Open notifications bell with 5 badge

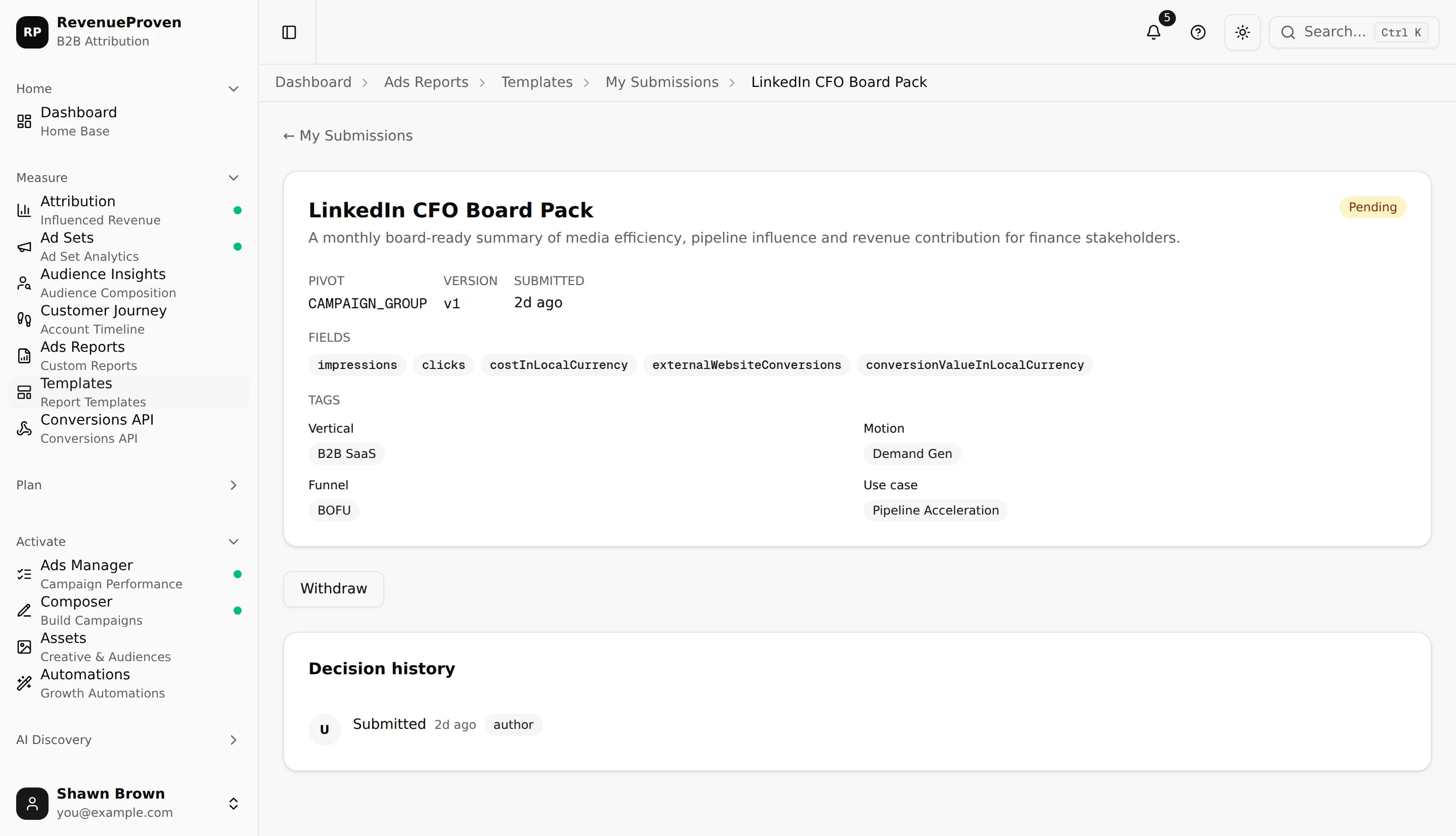[1154, 32]
